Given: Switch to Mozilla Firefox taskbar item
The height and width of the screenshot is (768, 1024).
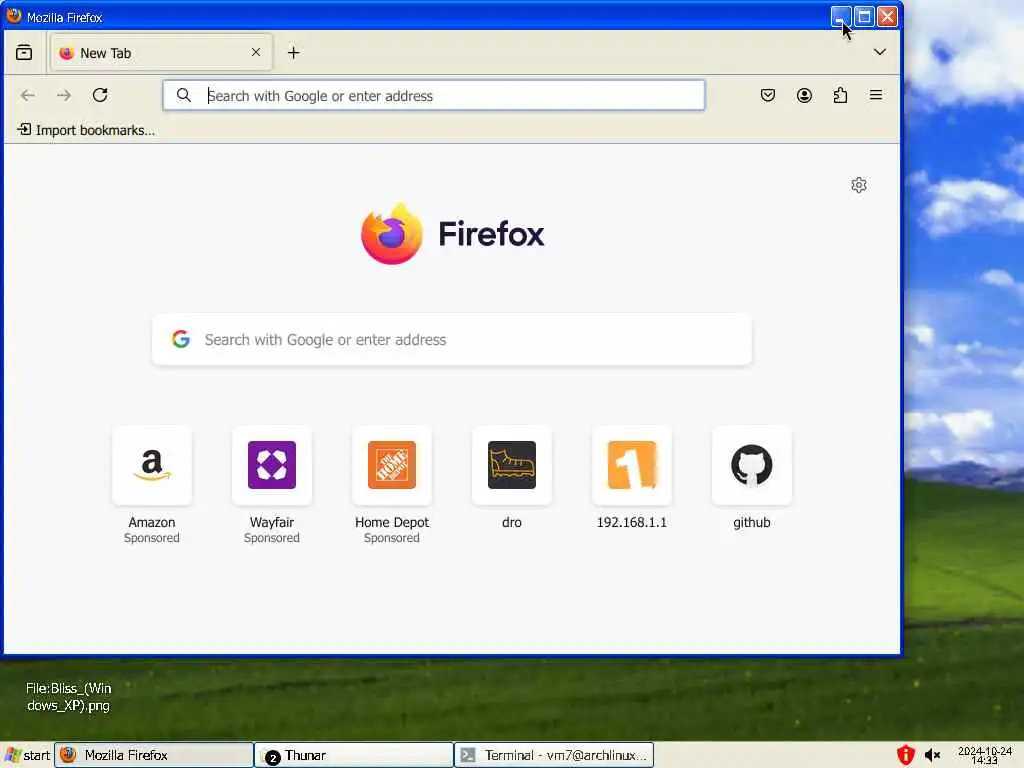Looking at the screenshot, I should [153, 755].
